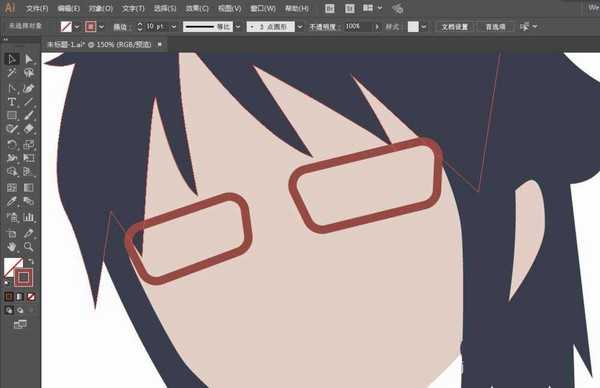Open the fill color dropdown arrow

pyautogui.click(x=77, y=27)
